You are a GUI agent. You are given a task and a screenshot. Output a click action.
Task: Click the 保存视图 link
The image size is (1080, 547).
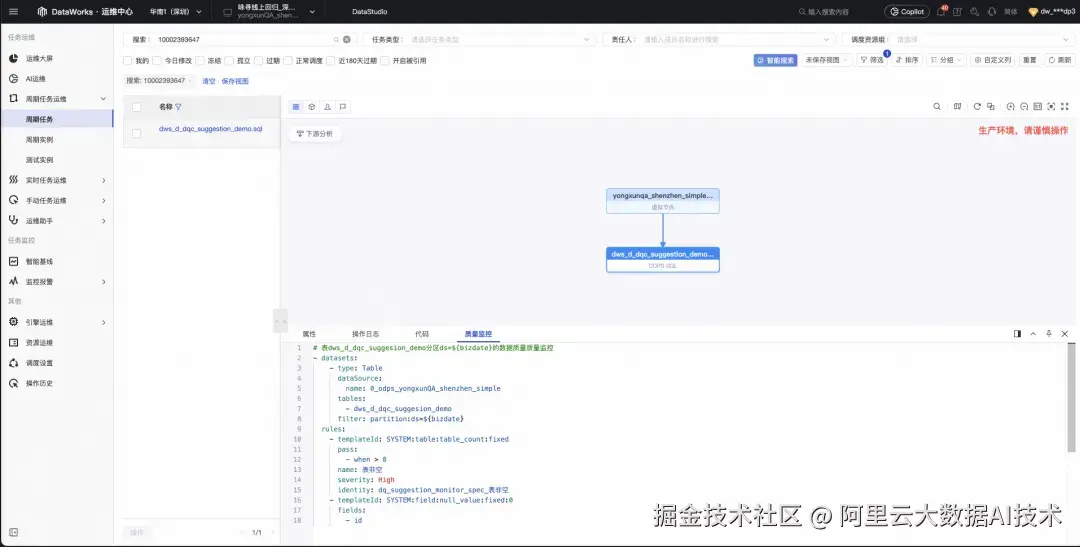click(235, 81)
